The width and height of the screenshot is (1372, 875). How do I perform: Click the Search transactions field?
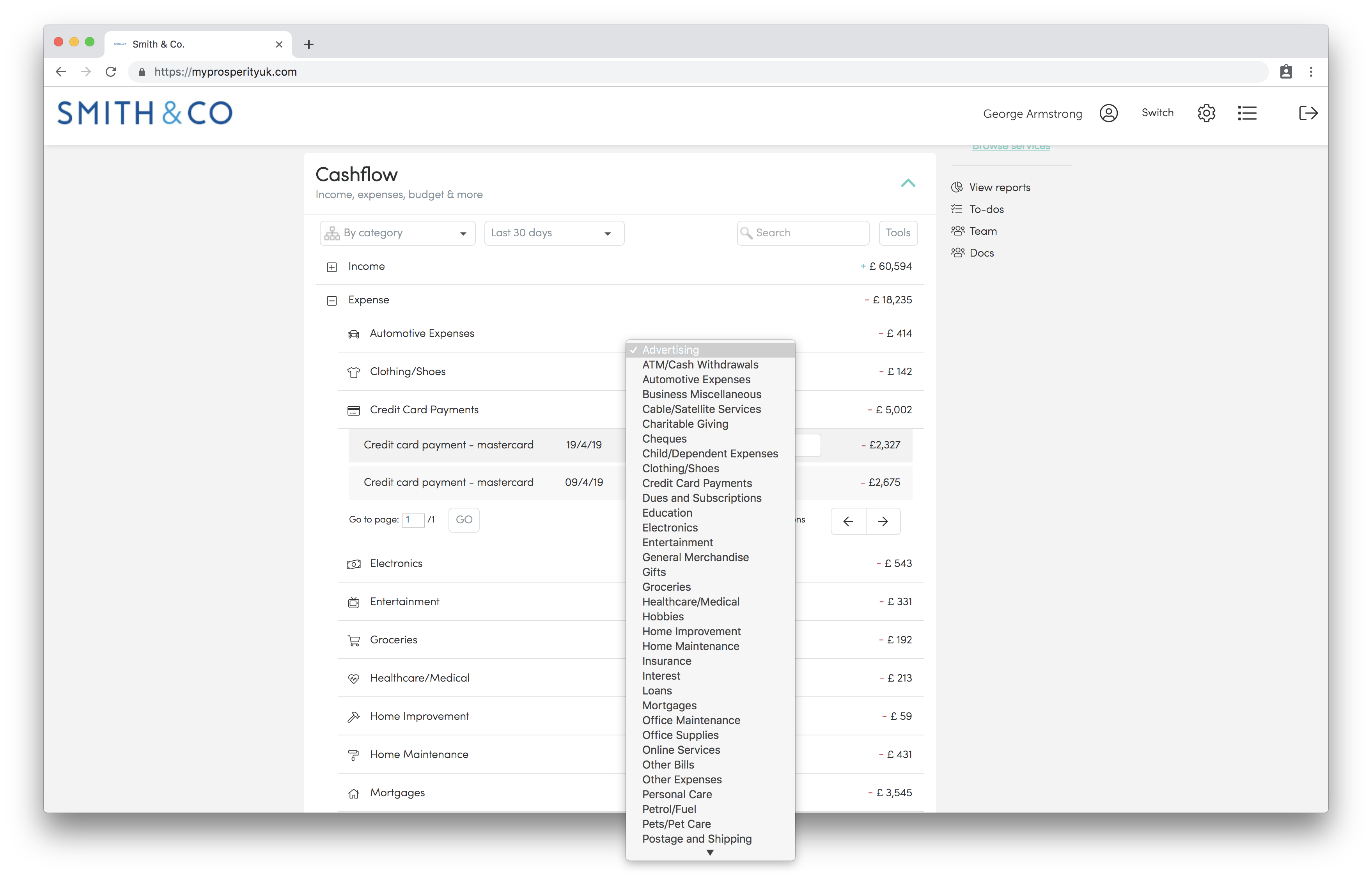[803, 233]
